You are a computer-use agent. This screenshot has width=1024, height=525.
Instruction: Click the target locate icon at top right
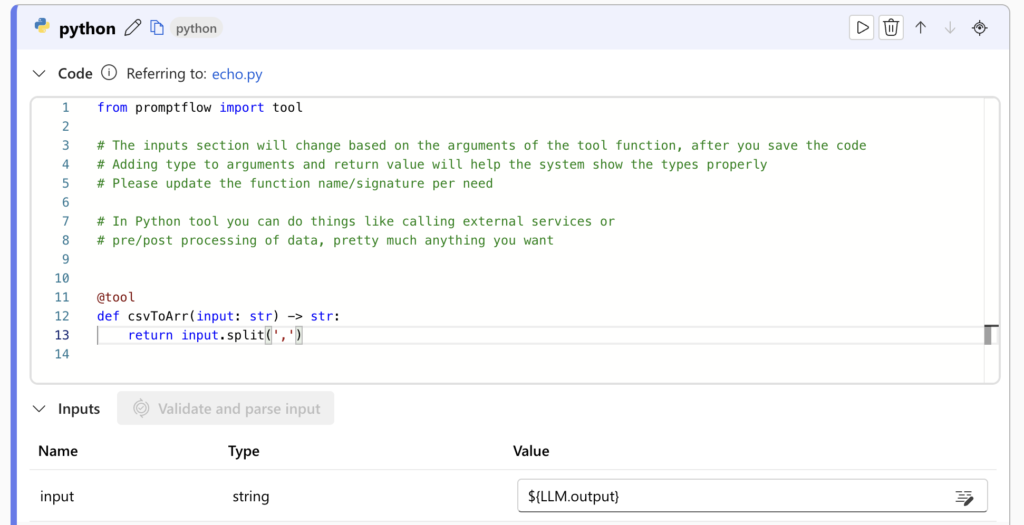(x=980, y=28)
